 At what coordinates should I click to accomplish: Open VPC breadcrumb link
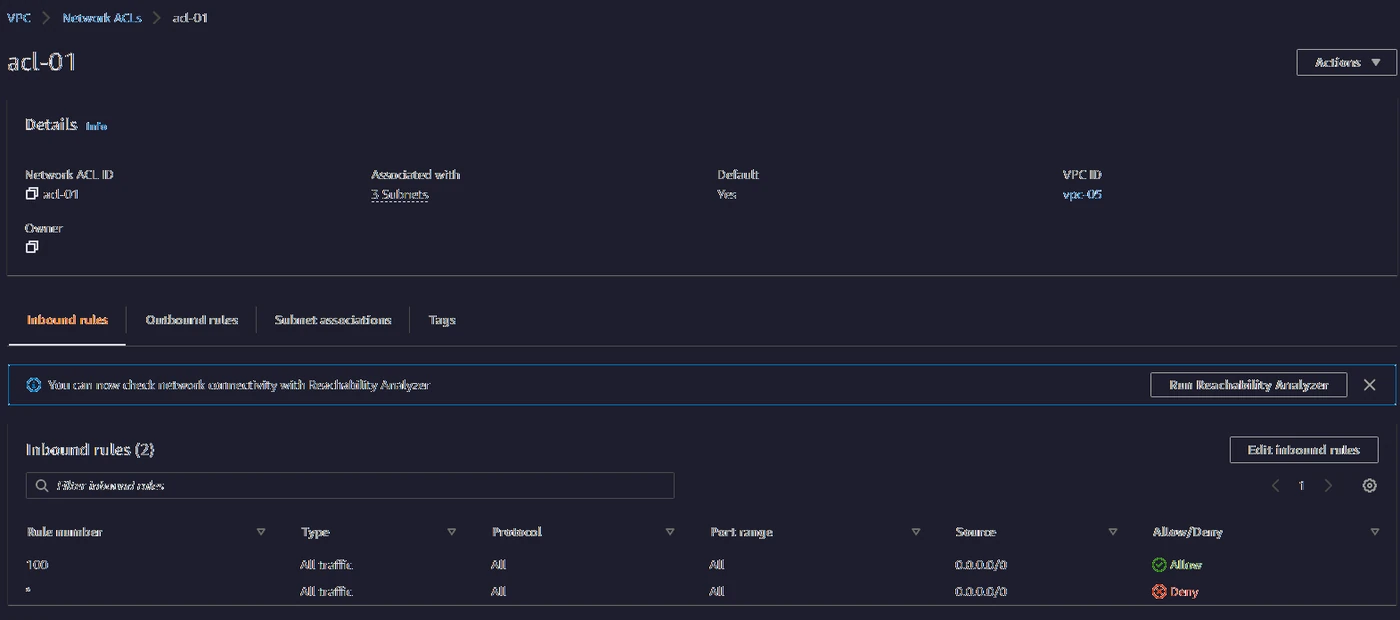click(x=19, y=18)
